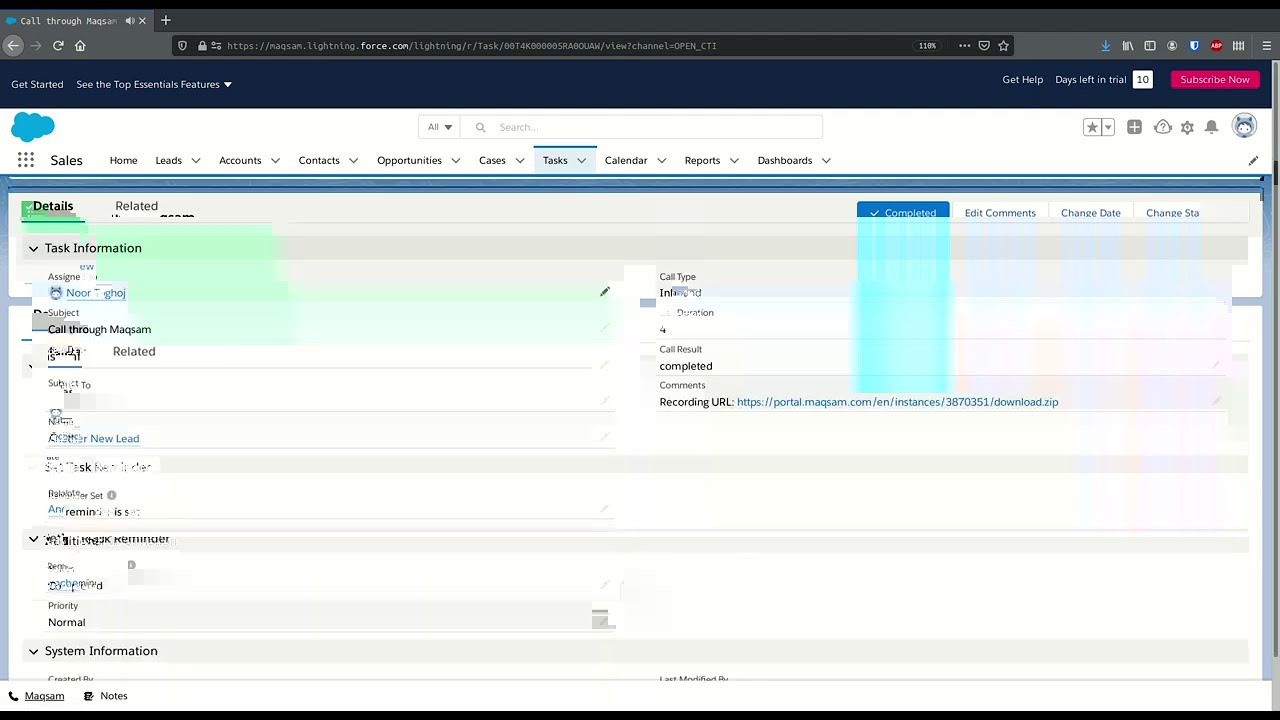Open Firefox downloads arrow icon
Viewport: 1280px width, 720px height.
coord(1106,45)
